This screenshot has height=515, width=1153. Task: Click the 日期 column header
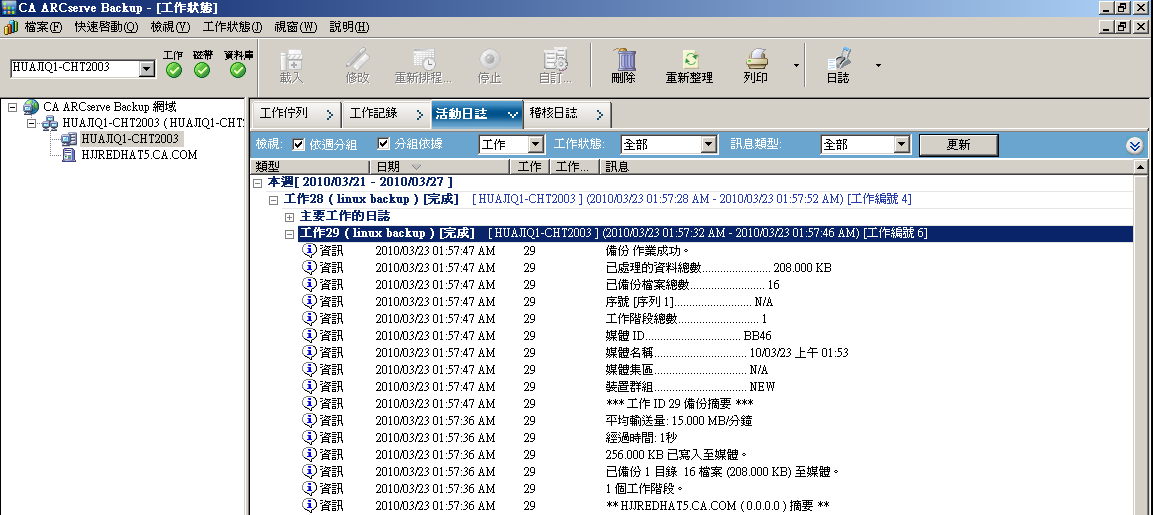pos(388,167)
